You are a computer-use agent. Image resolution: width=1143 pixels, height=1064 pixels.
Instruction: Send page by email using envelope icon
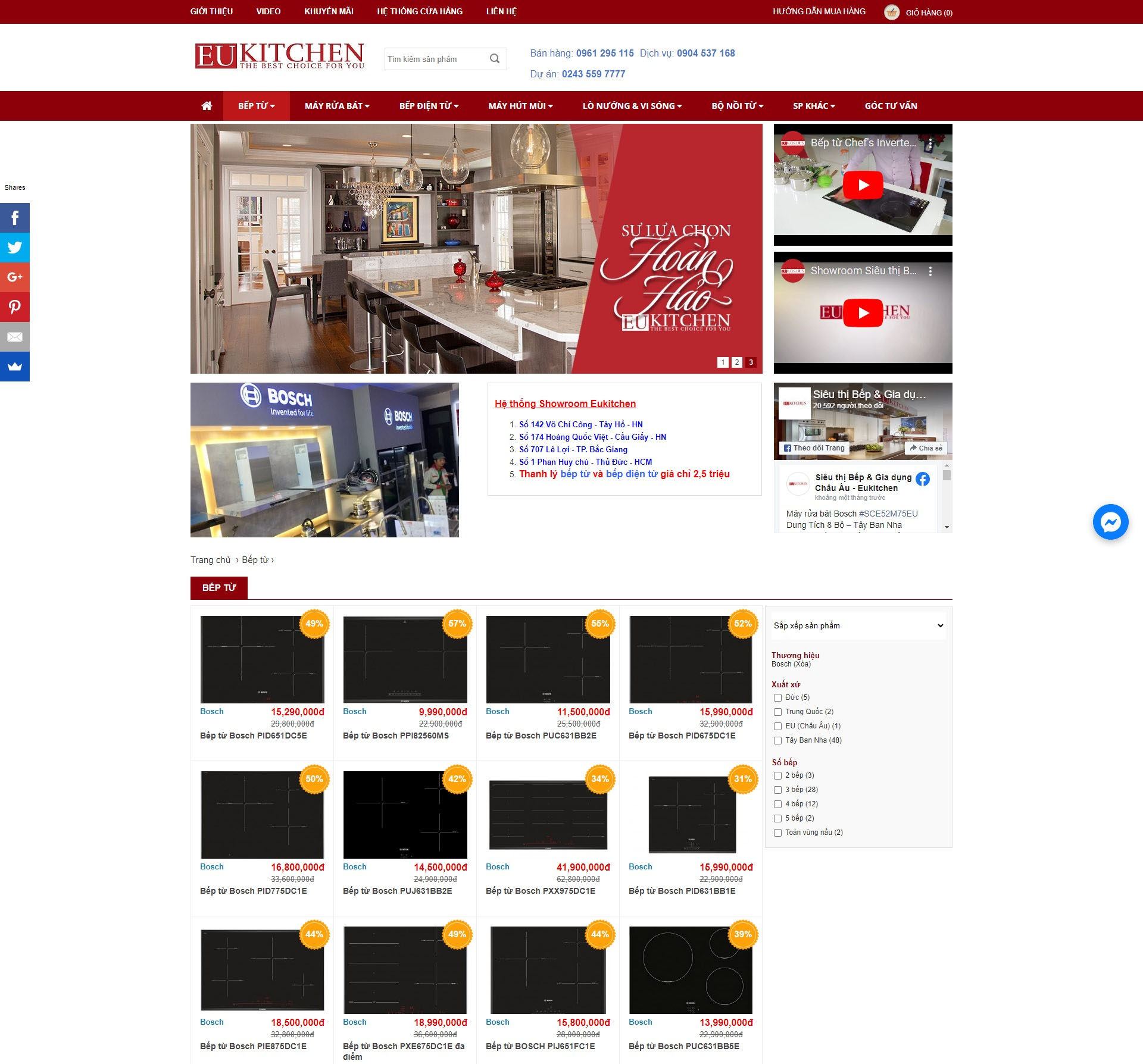point(14,337)
